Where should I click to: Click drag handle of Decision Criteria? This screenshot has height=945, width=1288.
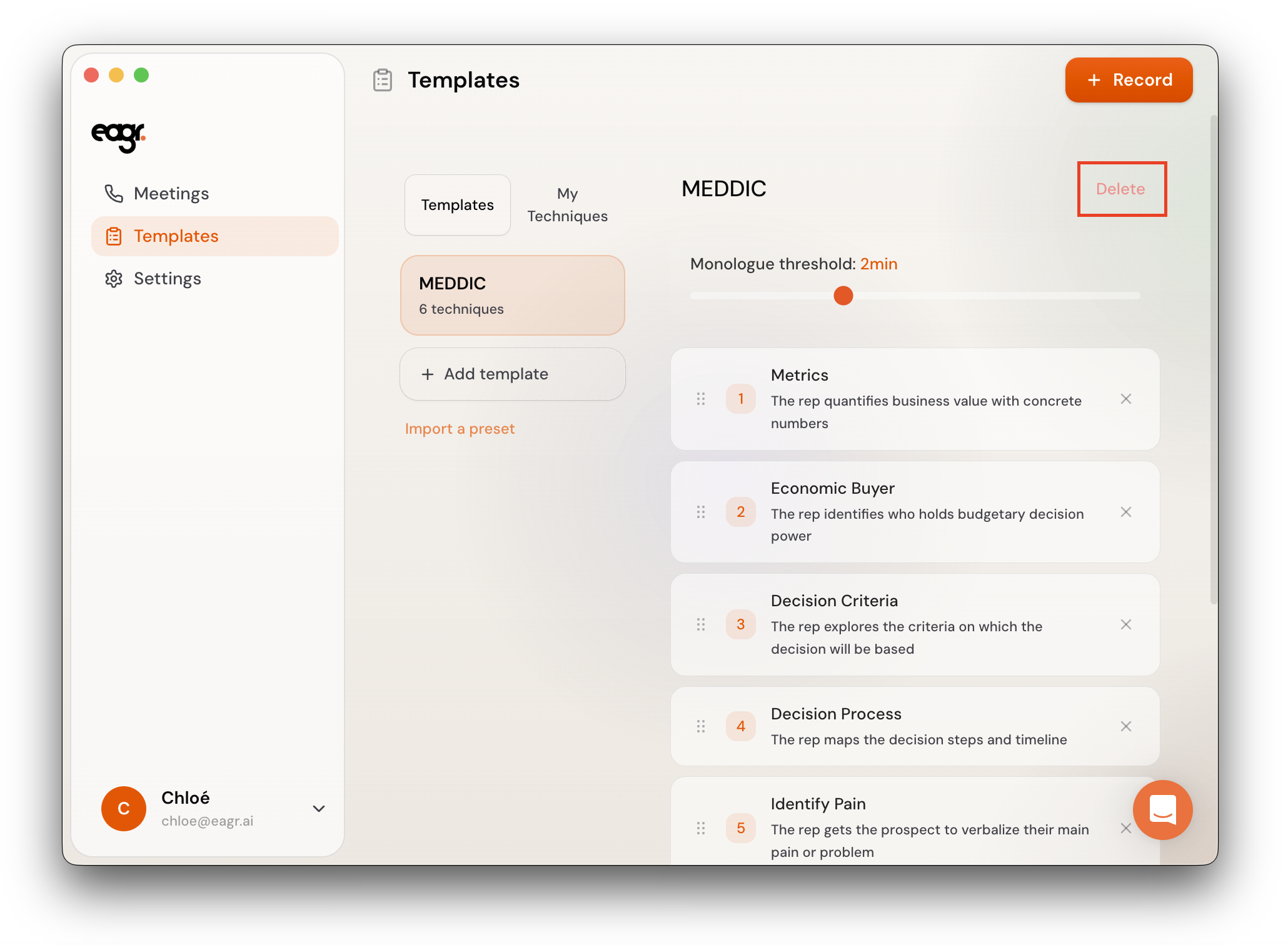pyautogui.click(x=701, y=624)
